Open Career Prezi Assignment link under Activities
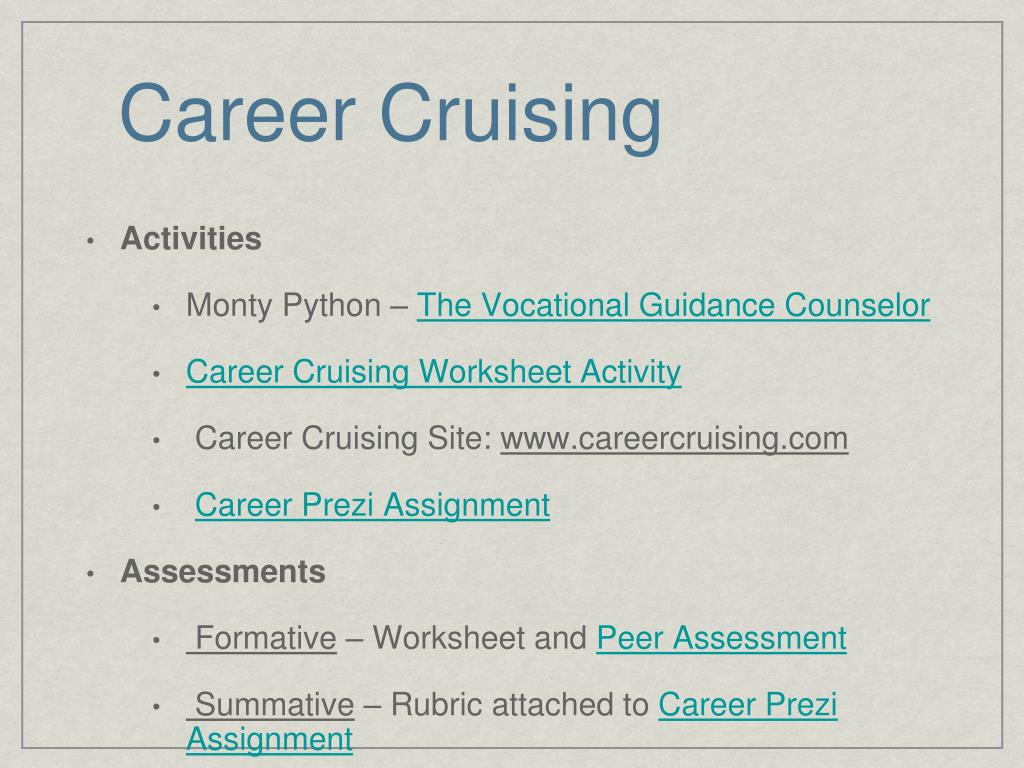1024x768 pixels. point(372,505)
